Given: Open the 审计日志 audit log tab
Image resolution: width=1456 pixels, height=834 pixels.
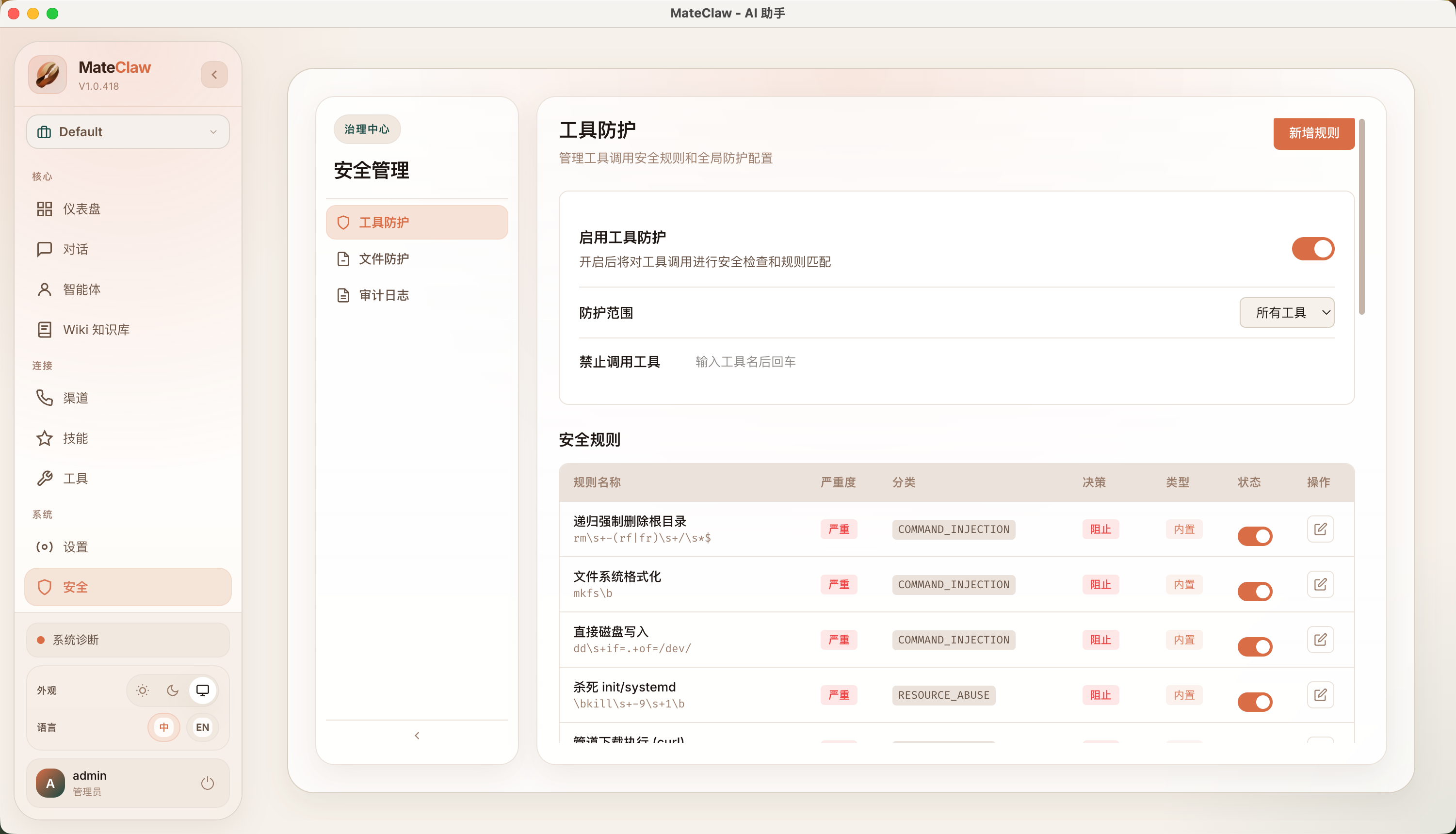Looking at the screenshot, I should click(x=383, y=295).
